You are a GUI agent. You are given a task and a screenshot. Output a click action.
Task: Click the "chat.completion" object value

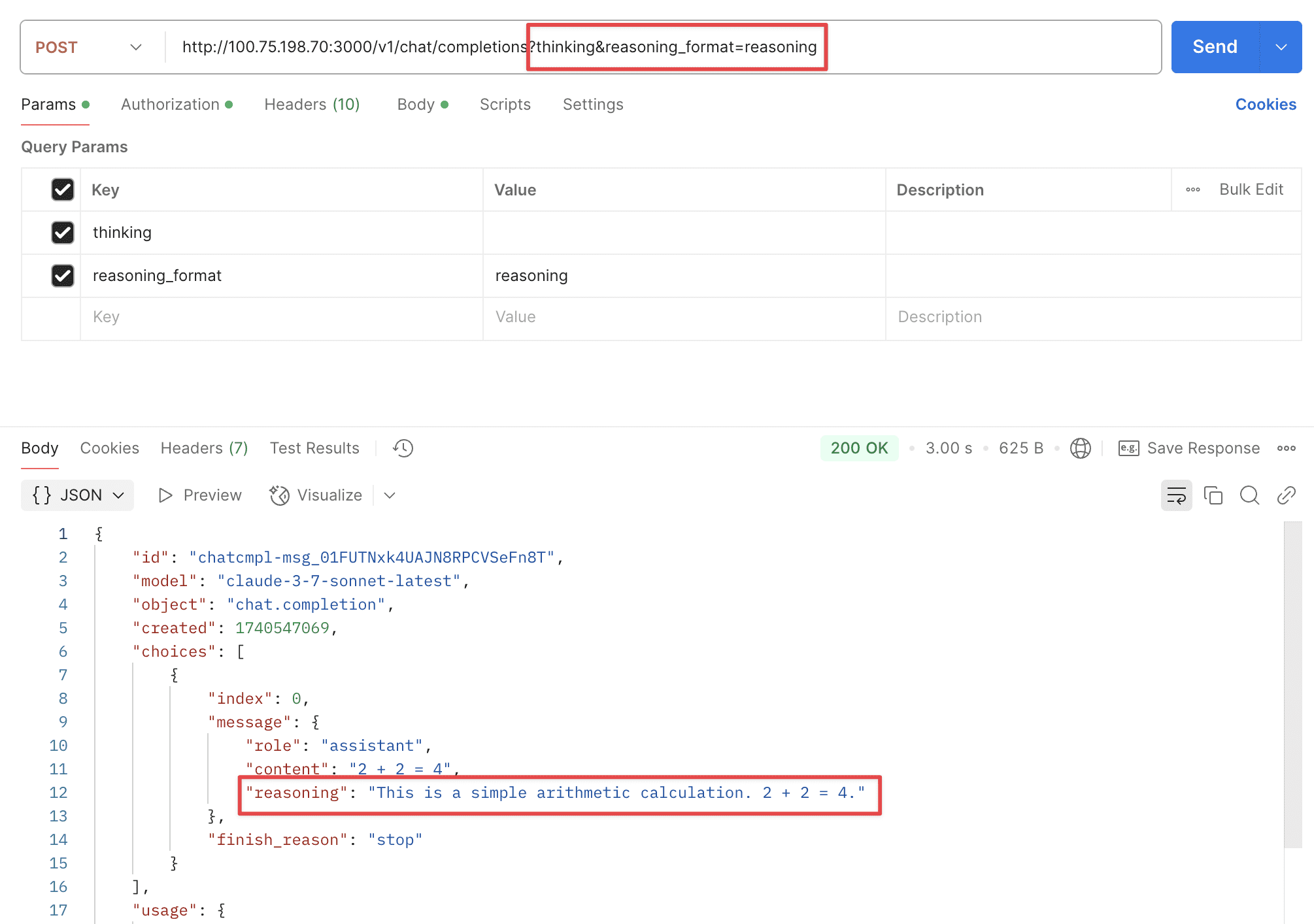click(x=306, y=604)
